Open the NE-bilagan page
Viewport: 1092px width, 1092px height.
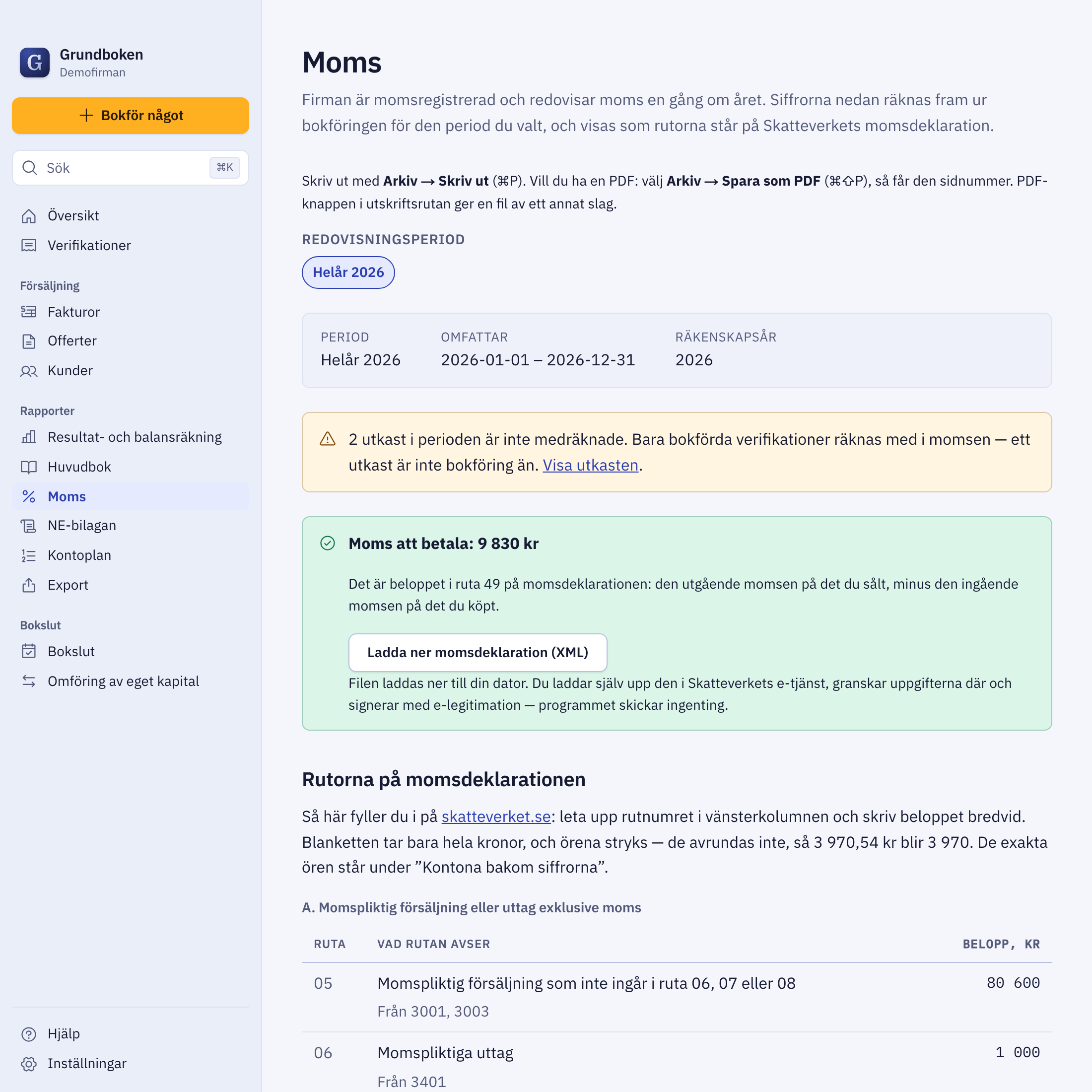tap(131, 526)
